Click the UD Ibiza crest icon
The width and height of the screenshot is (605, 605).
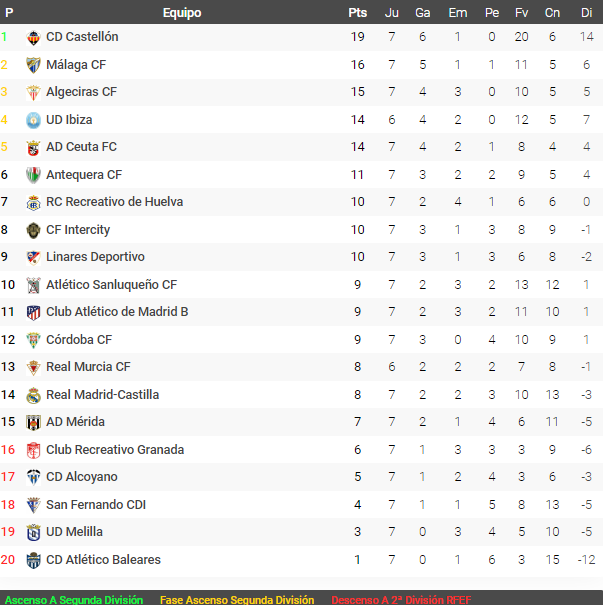tap(33, 120)
